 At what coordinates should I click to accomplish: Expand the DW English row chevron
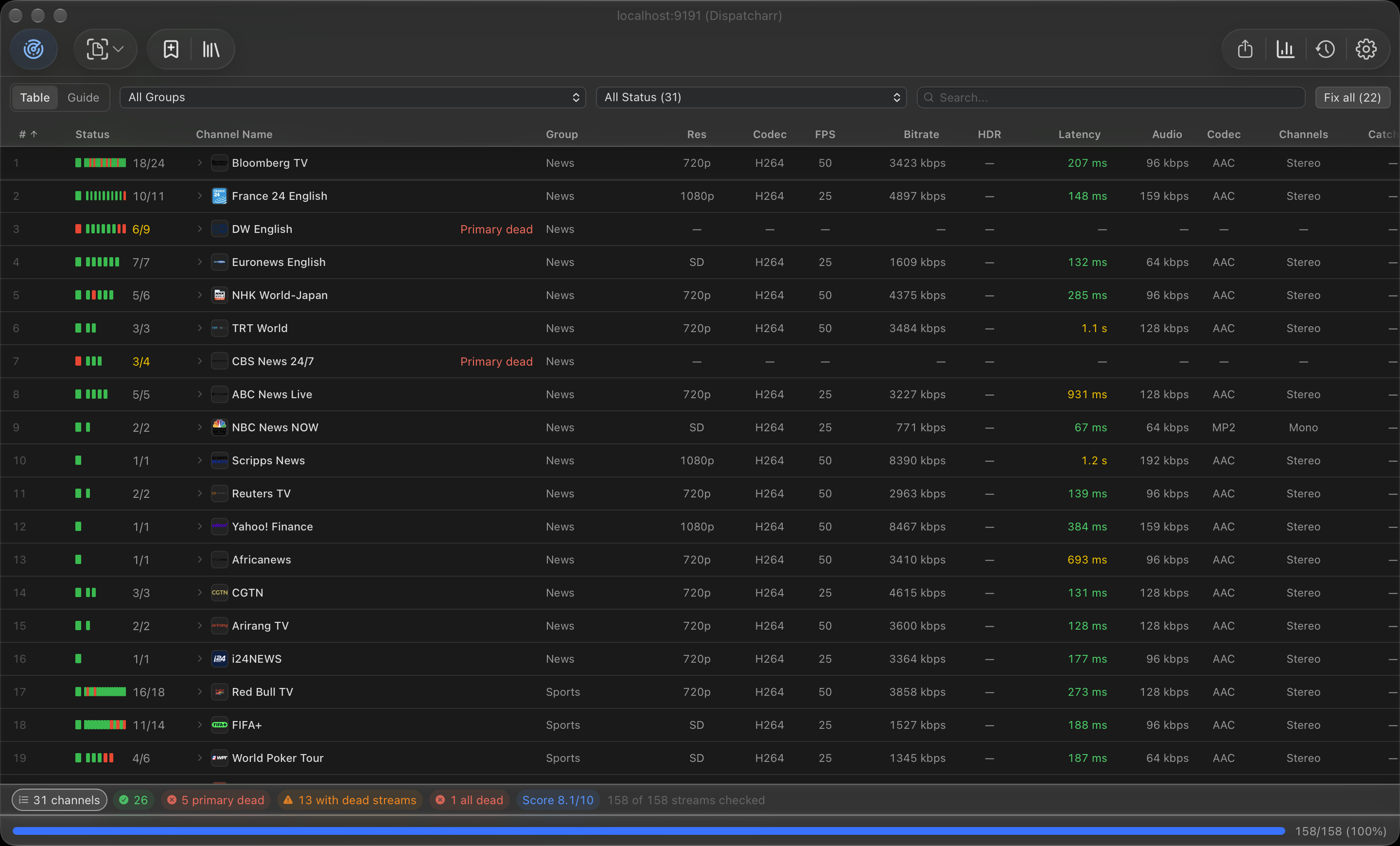(x=199, y=229)
